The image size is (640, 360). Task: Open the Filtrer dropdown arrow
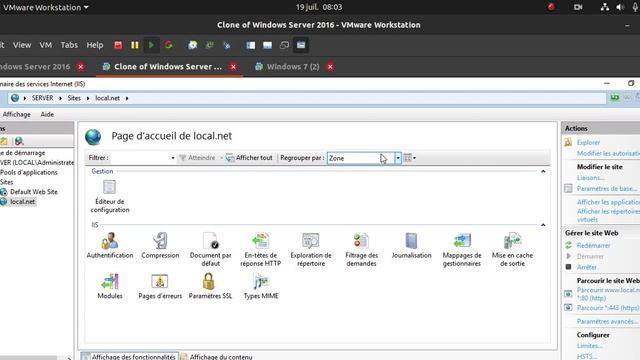click(x=173, y=158)
